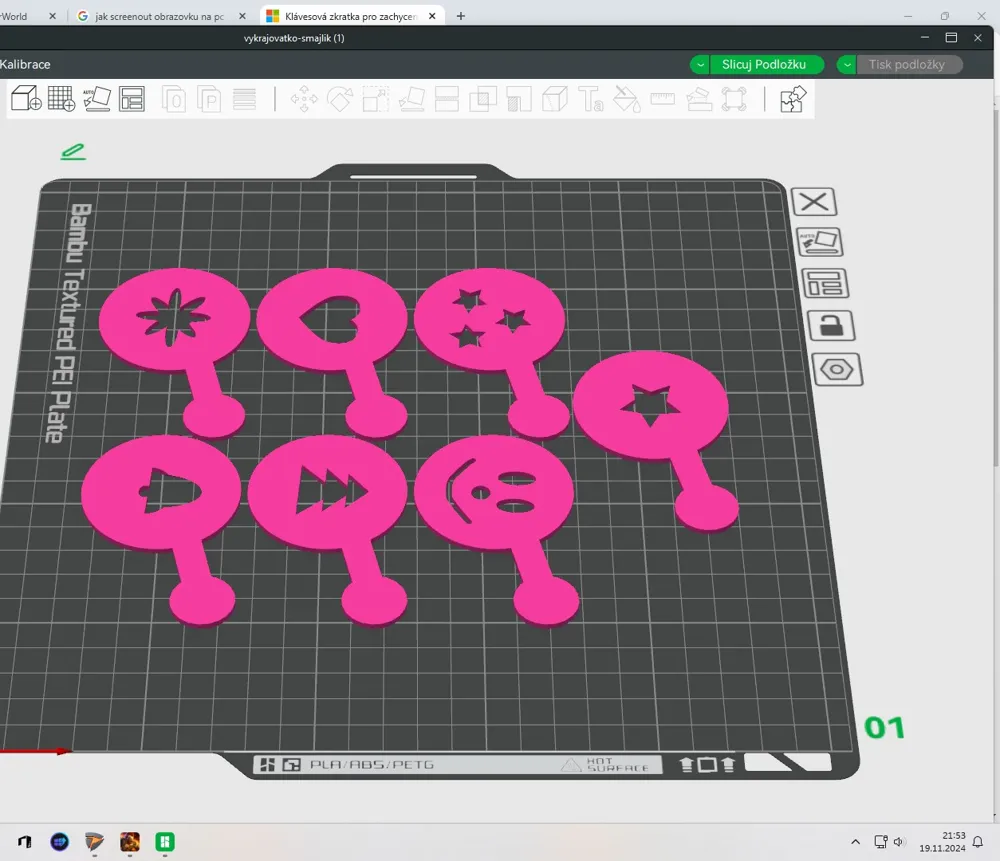Arrange all objects using the top toolbar icon

coord(132,99)
